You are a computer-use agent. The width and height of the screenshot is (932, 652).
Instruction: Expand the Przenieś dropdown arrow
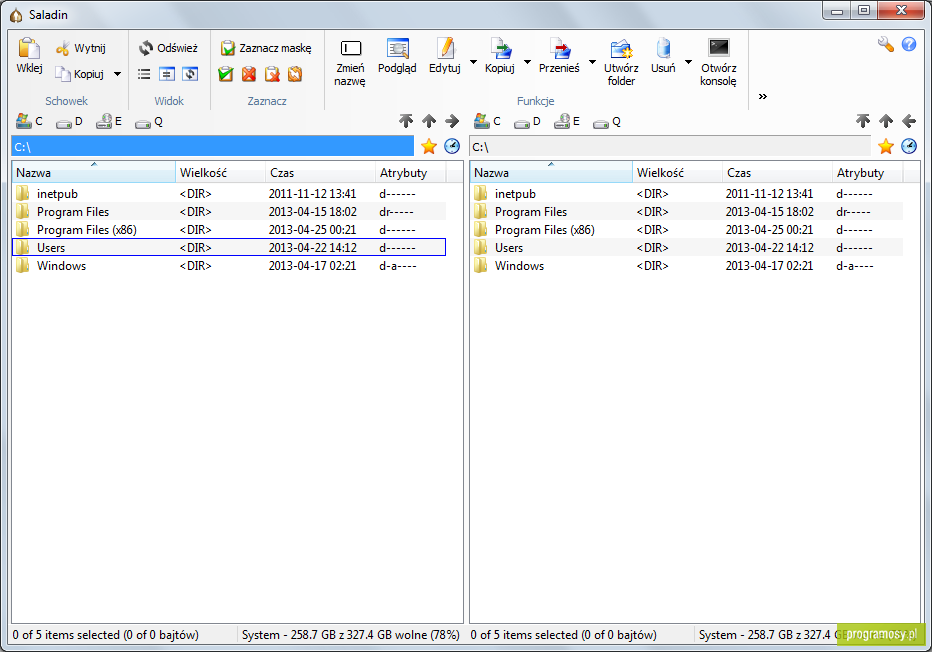coord(593,62)
